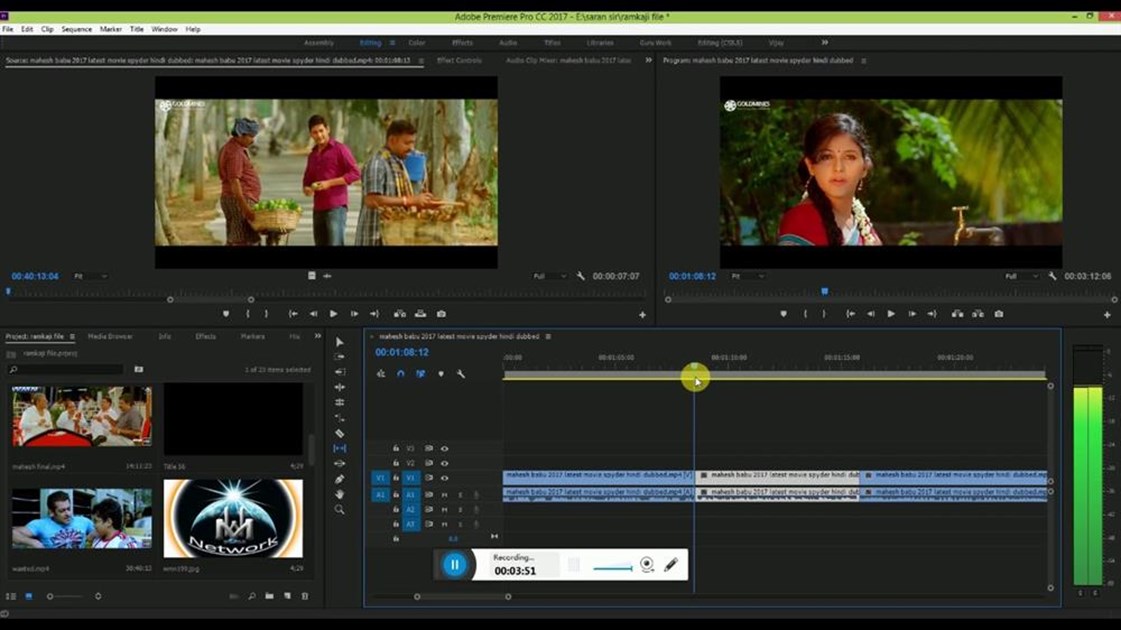Click Overwrite button in Source monitor
The width and height of the screenshot is (1121, 630).
tap(420, 314)
